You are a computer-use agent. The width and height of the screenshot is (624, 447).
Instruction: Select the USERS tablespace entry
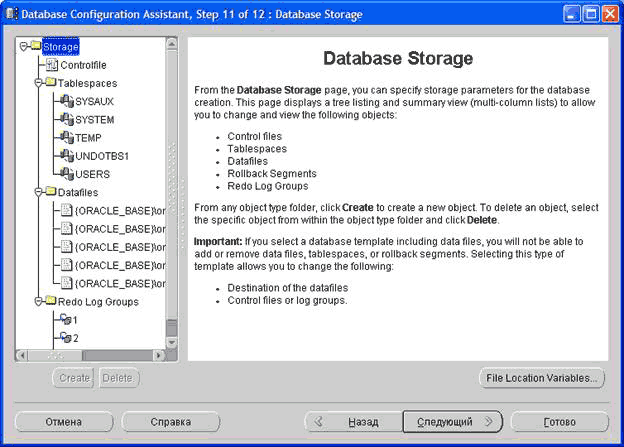pyautogui.click(x=92, y=174)
